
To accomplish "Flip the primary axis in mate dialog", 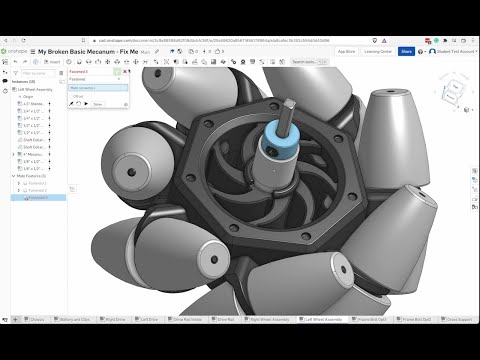I will point(71,104).
